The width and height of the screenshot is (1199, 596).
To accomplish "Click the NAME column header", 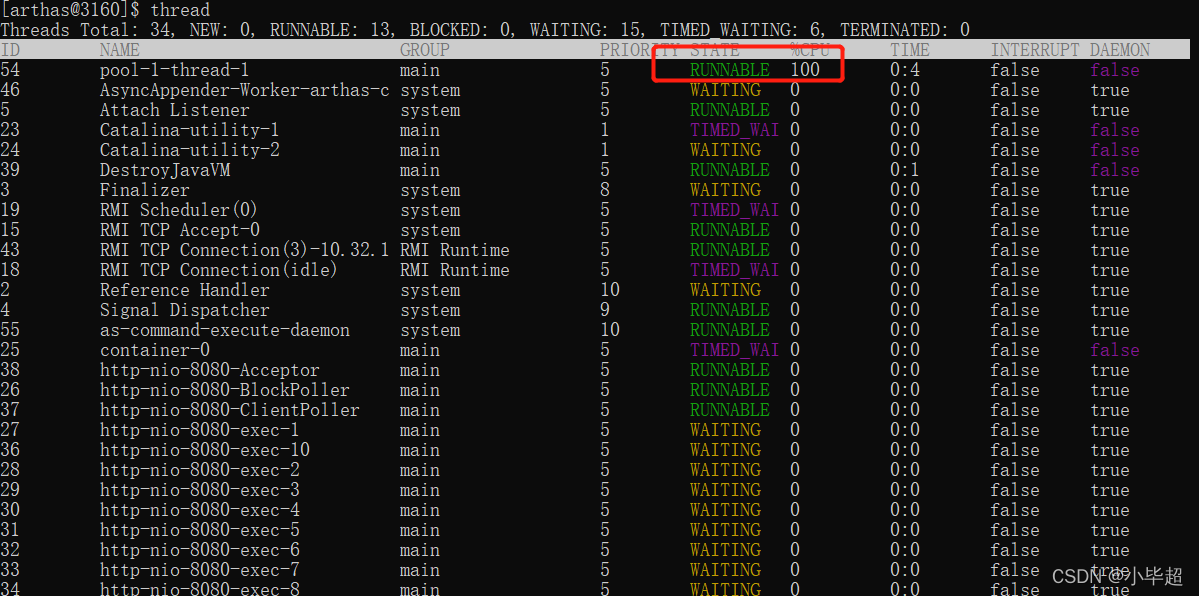I will [119, 50].
